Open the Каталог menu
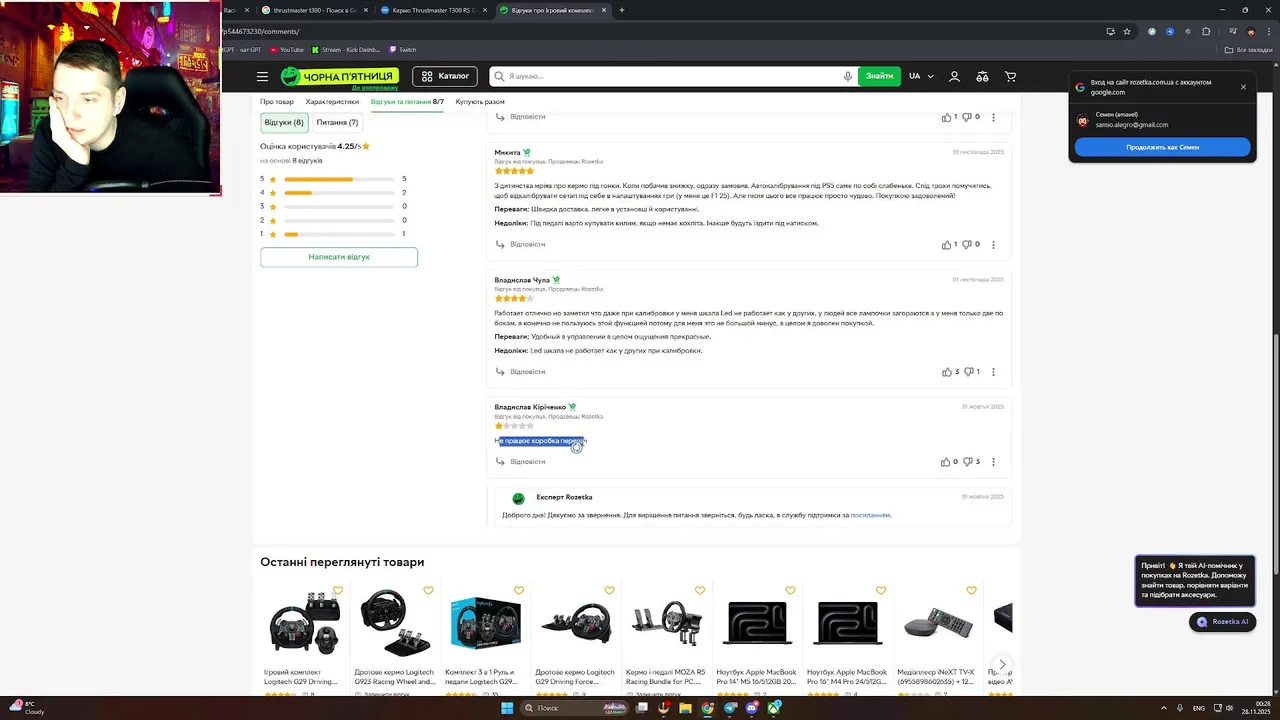Viewport: 1280px width, 720px height. pos(446,76)
